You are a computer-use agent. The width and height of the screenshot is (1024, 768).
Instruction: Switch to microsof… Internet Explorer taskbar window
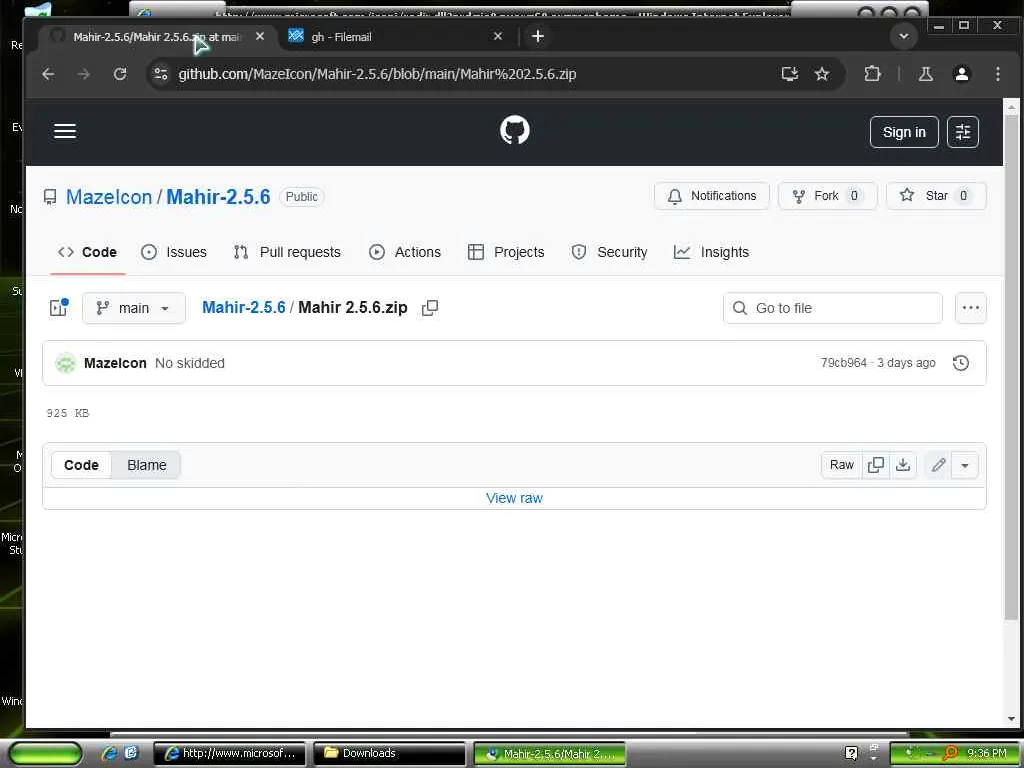[x=231, y=754]
